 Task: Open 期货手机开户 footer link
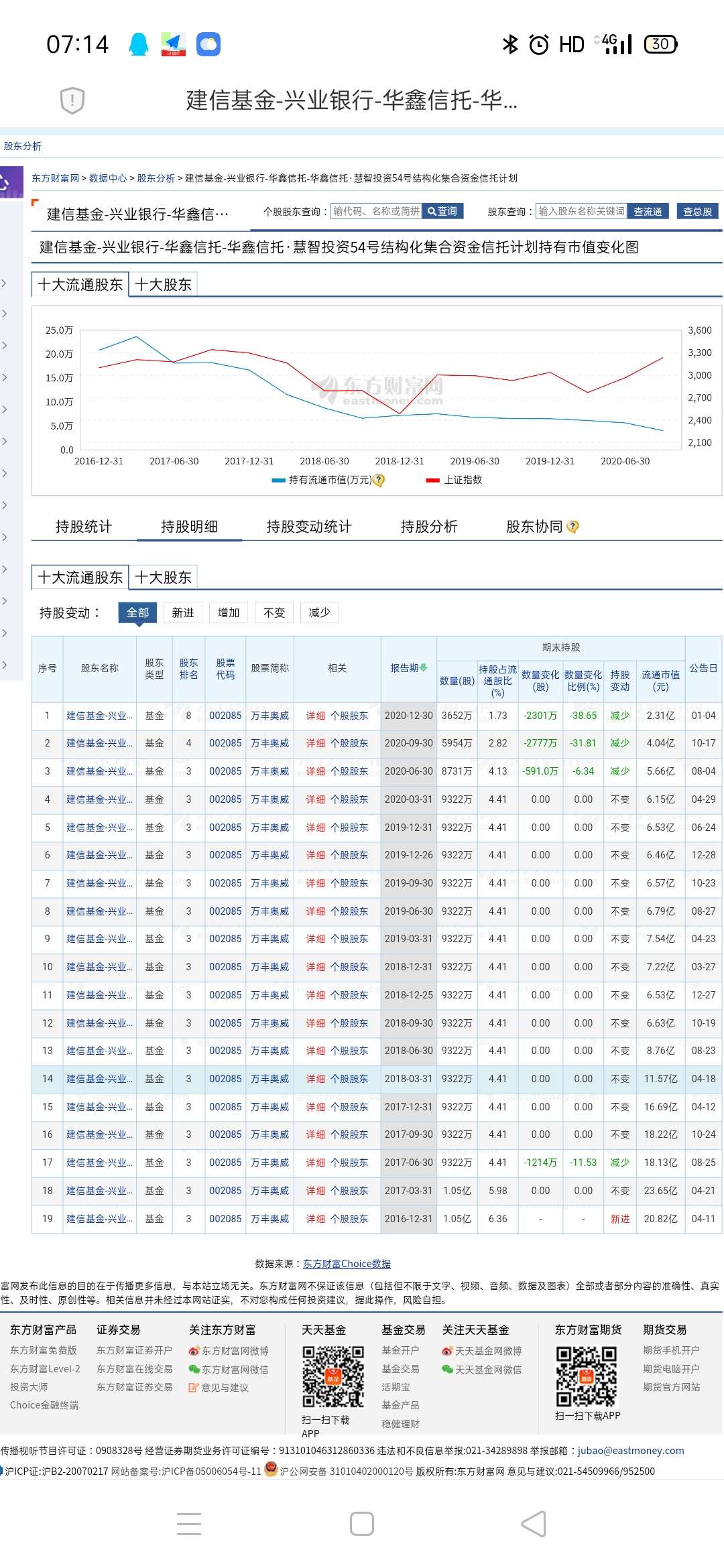coord(671,1350)
